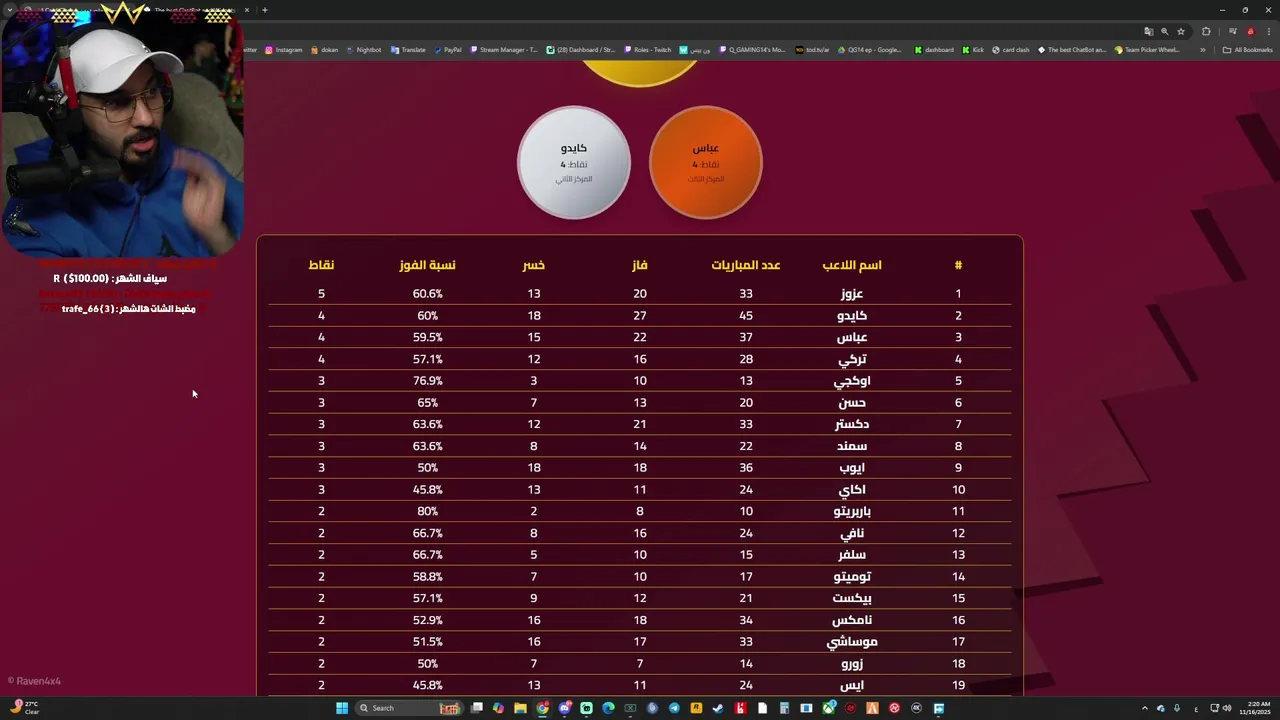Image resolution: width=1280 pixels, height=720 pixels.
Task: Open Steam from the taskbar
Action: pos(718,708)
